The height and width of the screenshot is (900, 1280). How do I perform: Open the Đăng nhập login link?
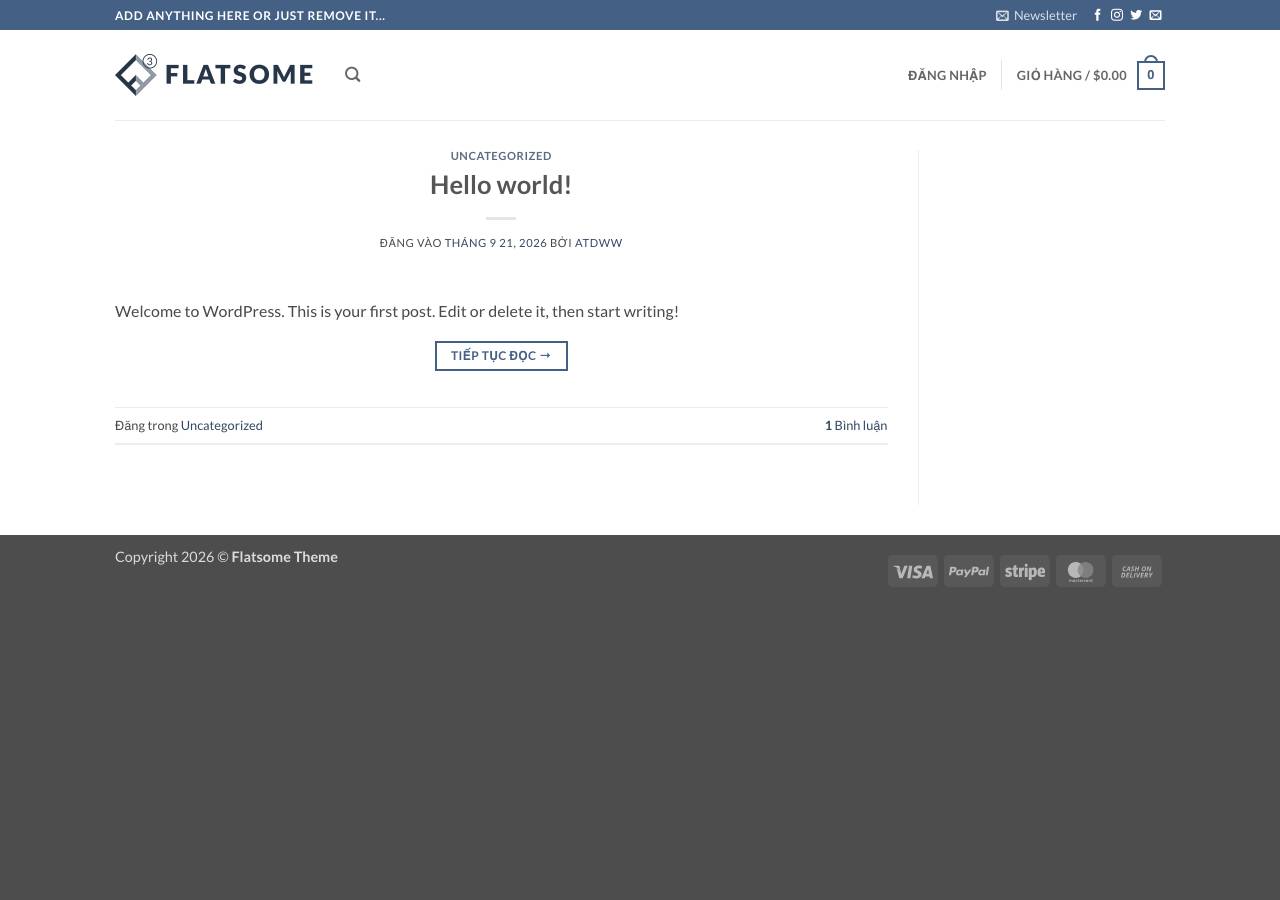(x=947, y=75)
